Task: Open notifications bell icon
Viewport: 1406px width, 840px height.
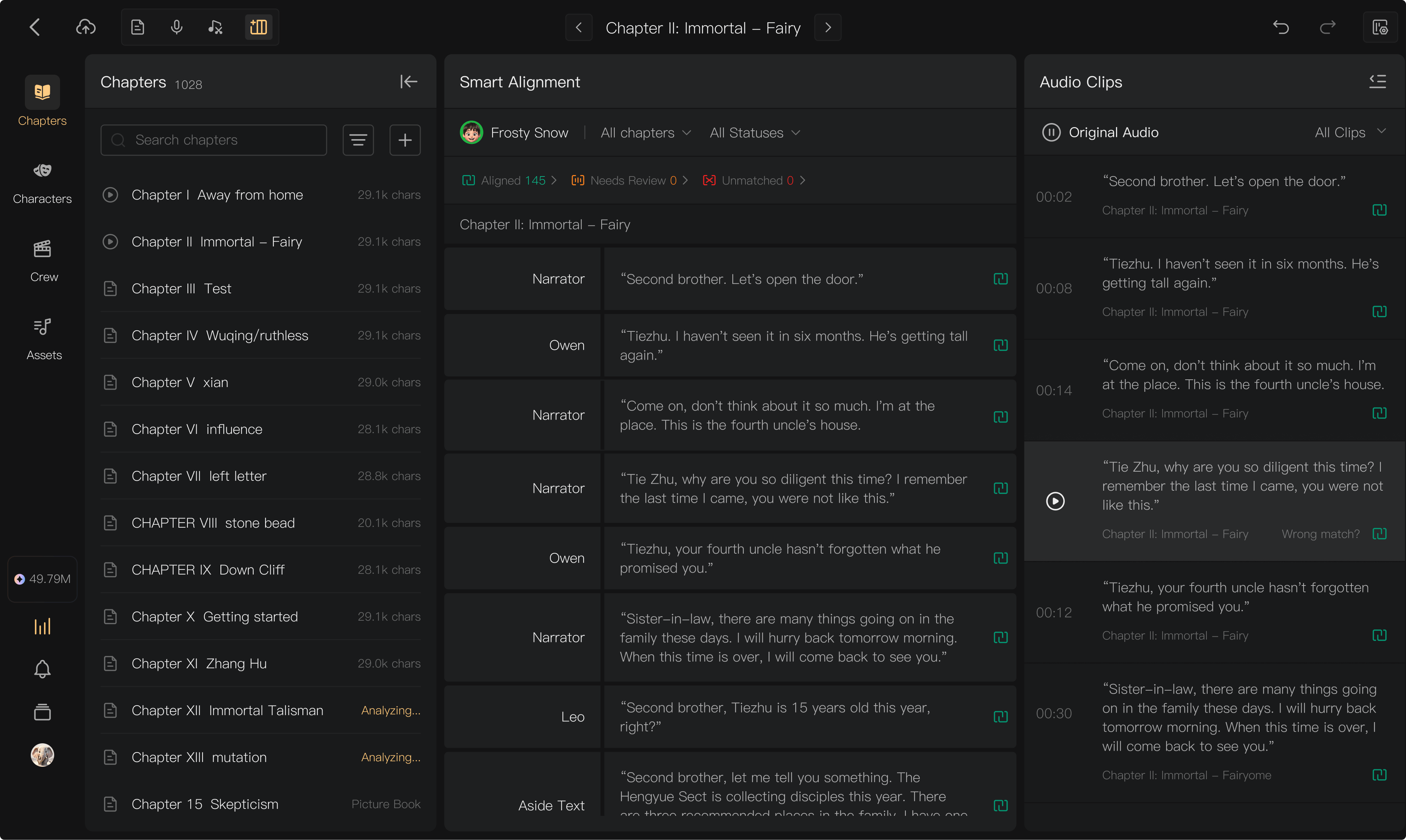Action: click(x=42, y=669)
